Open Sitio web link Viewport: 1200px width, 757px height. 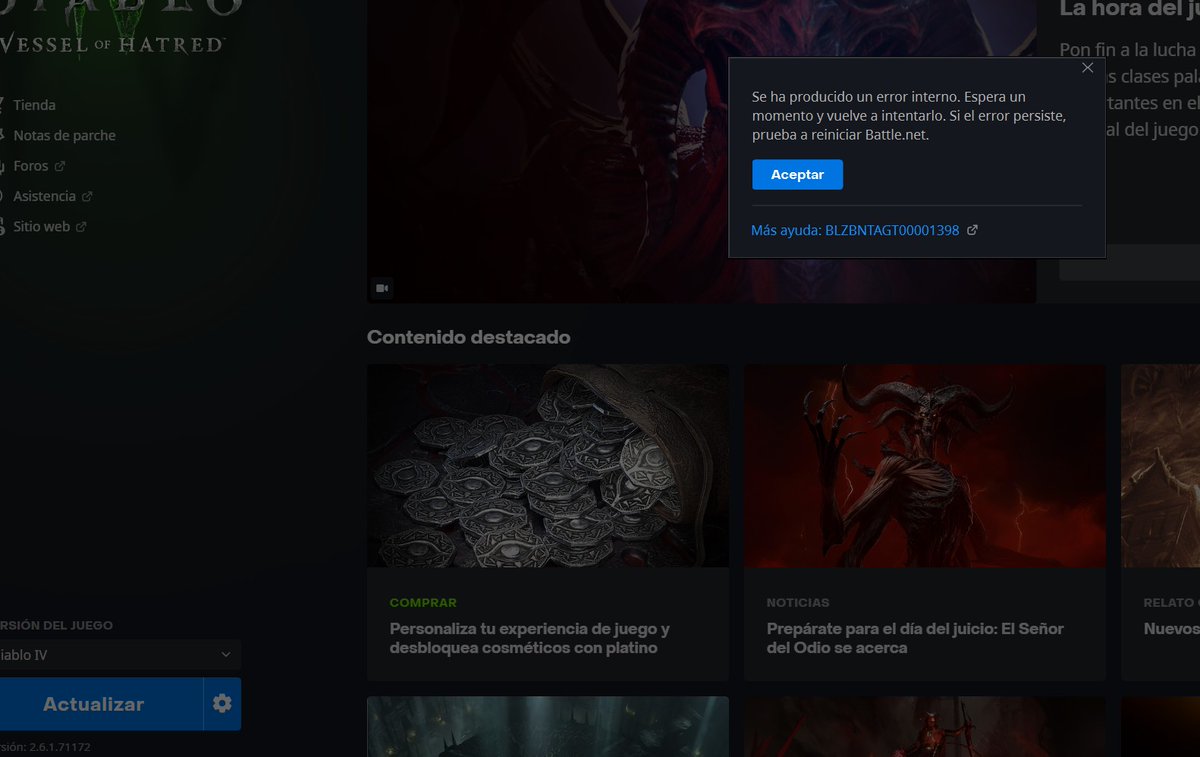click(x=41, y=227)
